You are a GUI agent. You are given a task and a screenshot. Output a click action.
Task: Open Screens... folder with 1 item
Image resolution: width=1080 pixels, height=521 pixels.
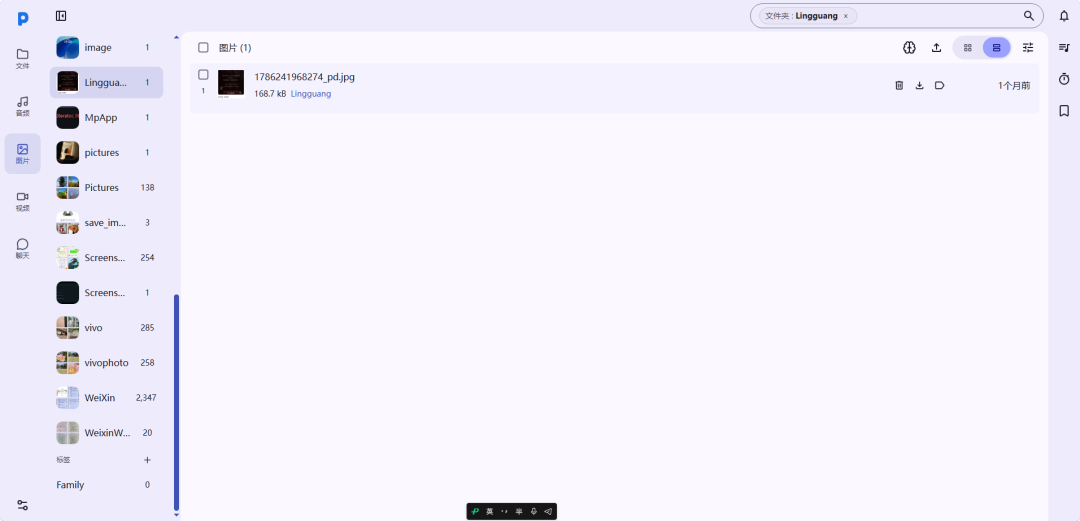click(106, 293)
